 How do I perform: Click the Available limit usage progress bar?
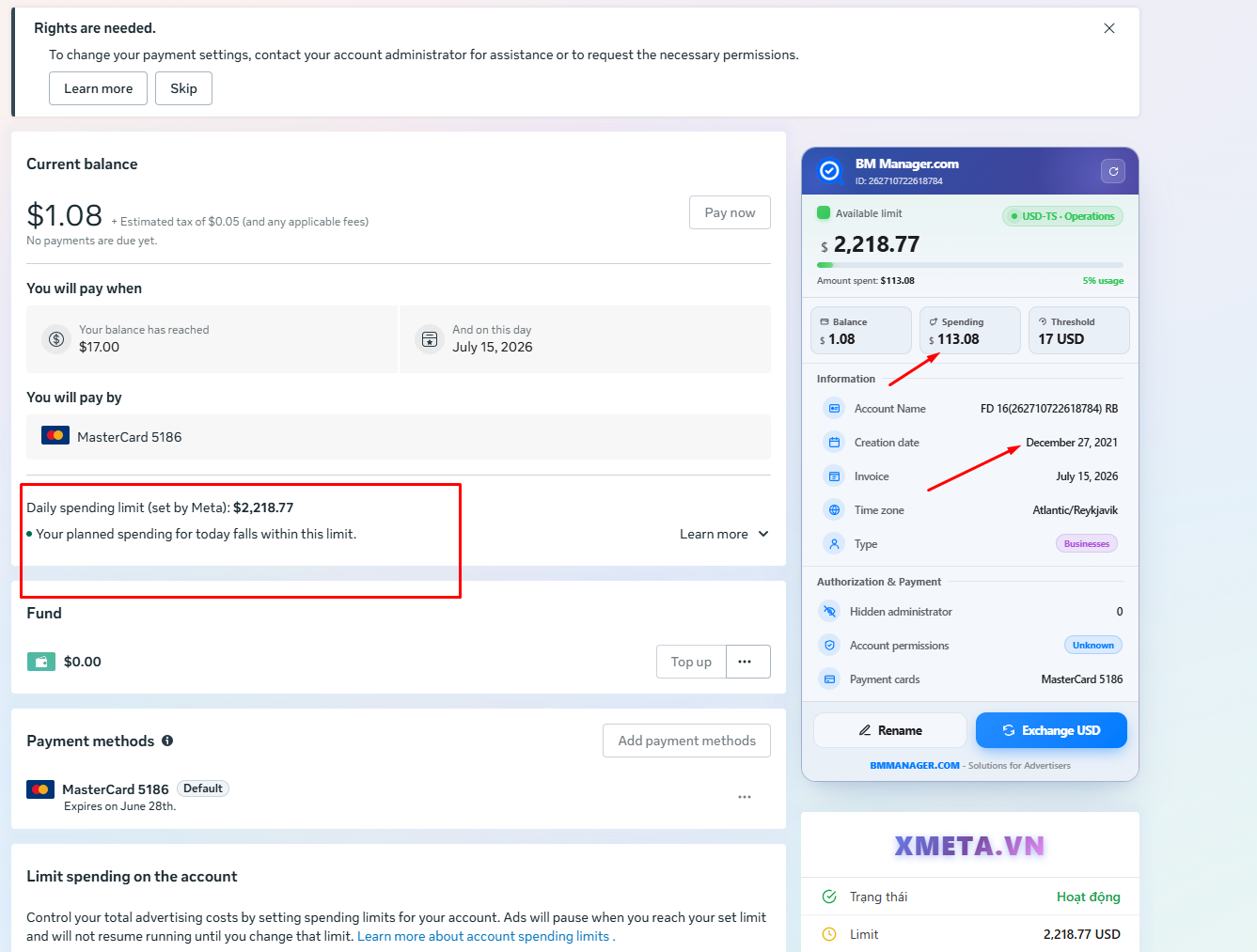pos(970,265)
